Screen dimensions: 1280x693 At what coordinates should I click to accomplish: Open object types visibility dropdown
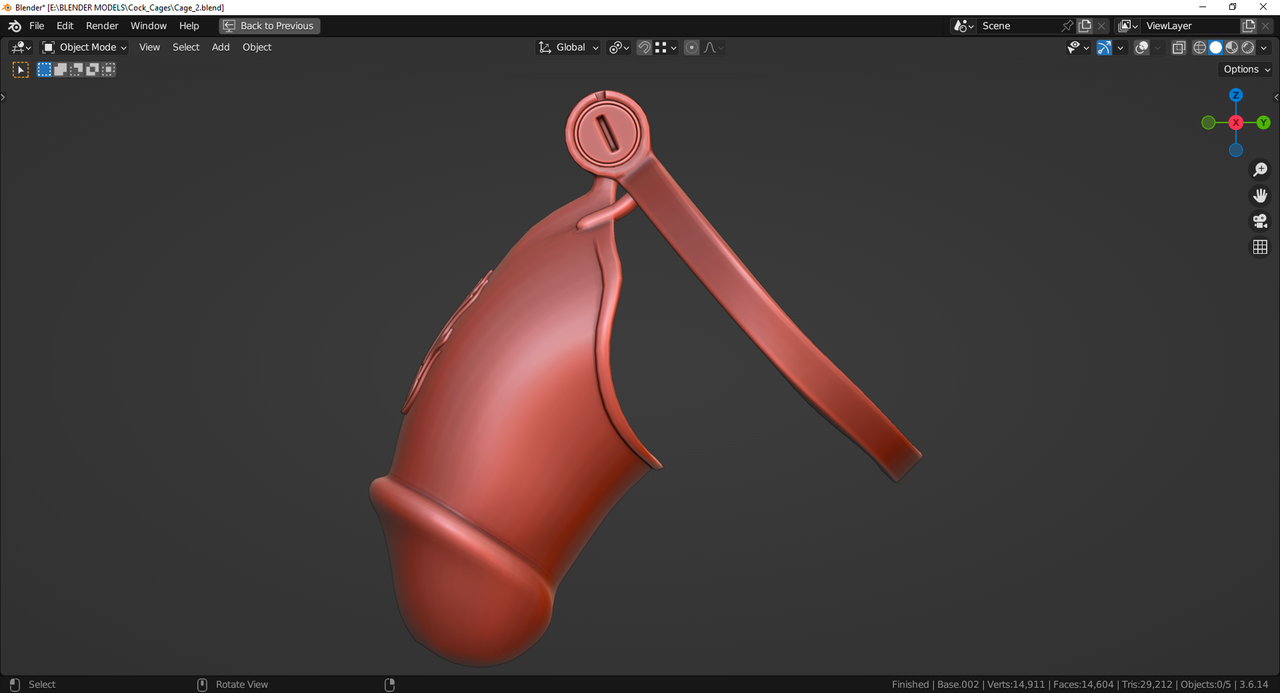1078,47
